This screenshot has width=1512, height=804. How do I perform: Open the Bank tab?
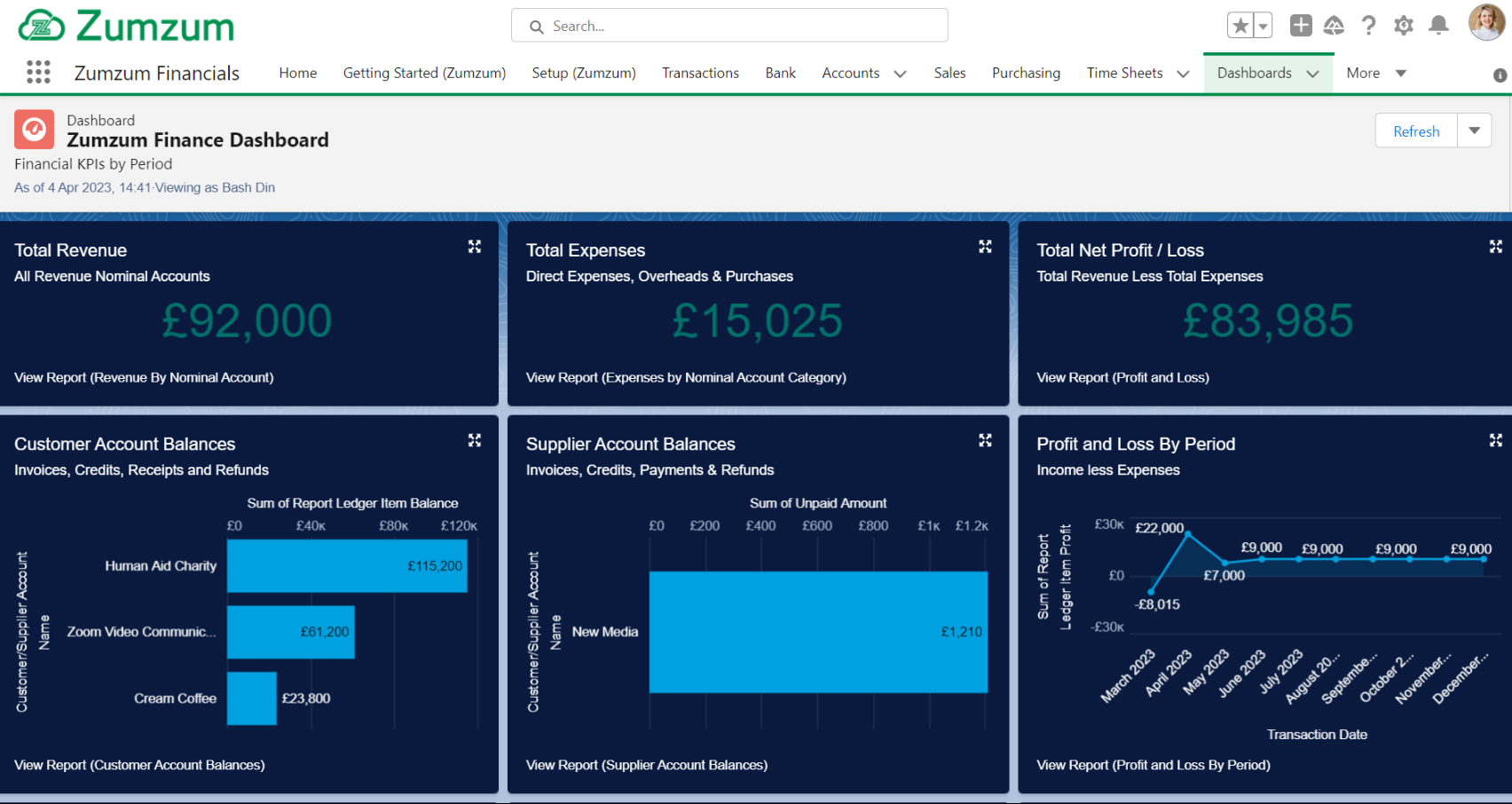tap(781, 73)
